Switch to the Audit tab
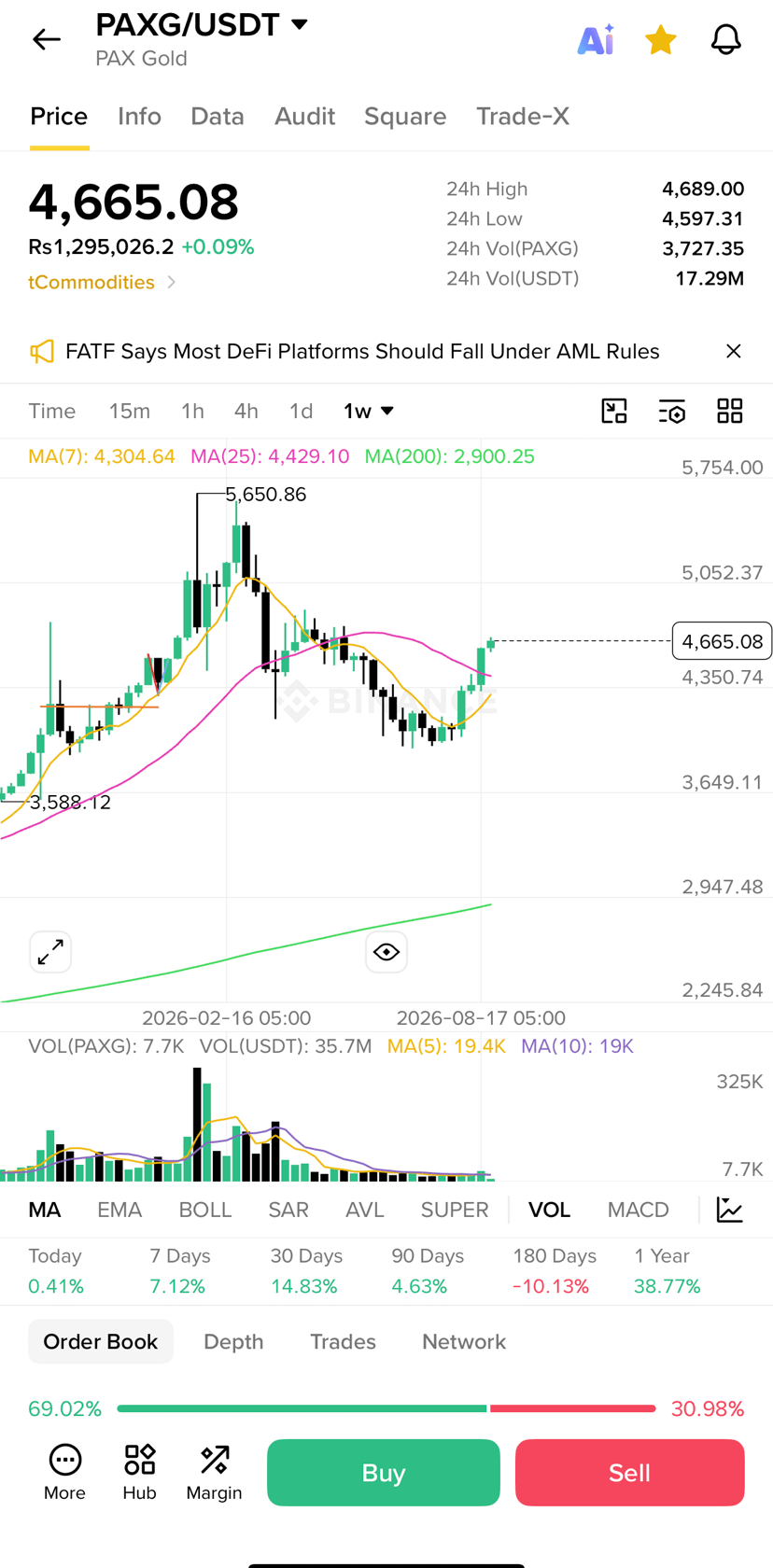Image resolution: width=773 pixels, height=1568 pixels. 304,117
